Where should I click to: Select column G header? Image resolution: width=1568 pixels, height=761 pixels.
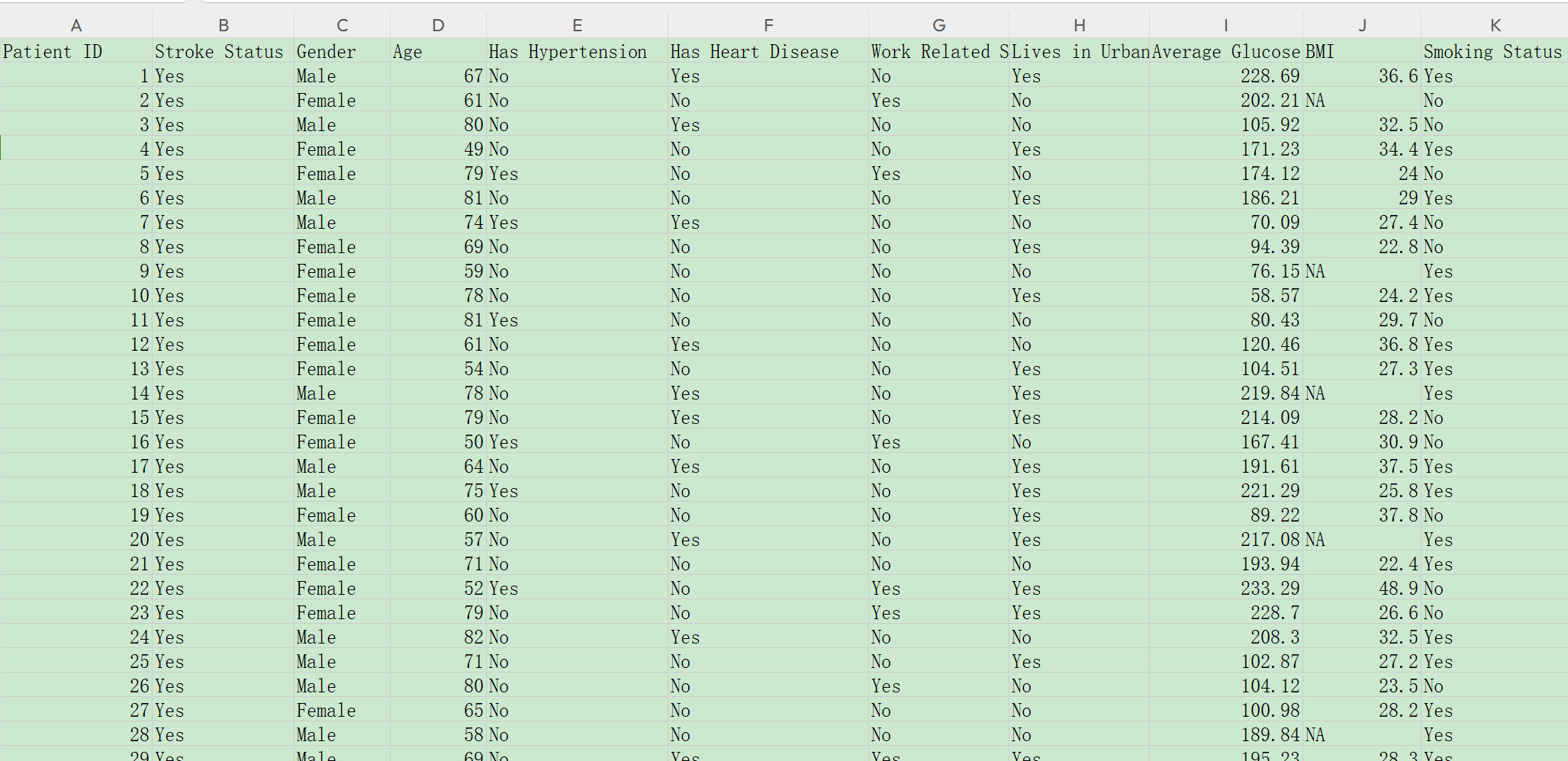939,25
